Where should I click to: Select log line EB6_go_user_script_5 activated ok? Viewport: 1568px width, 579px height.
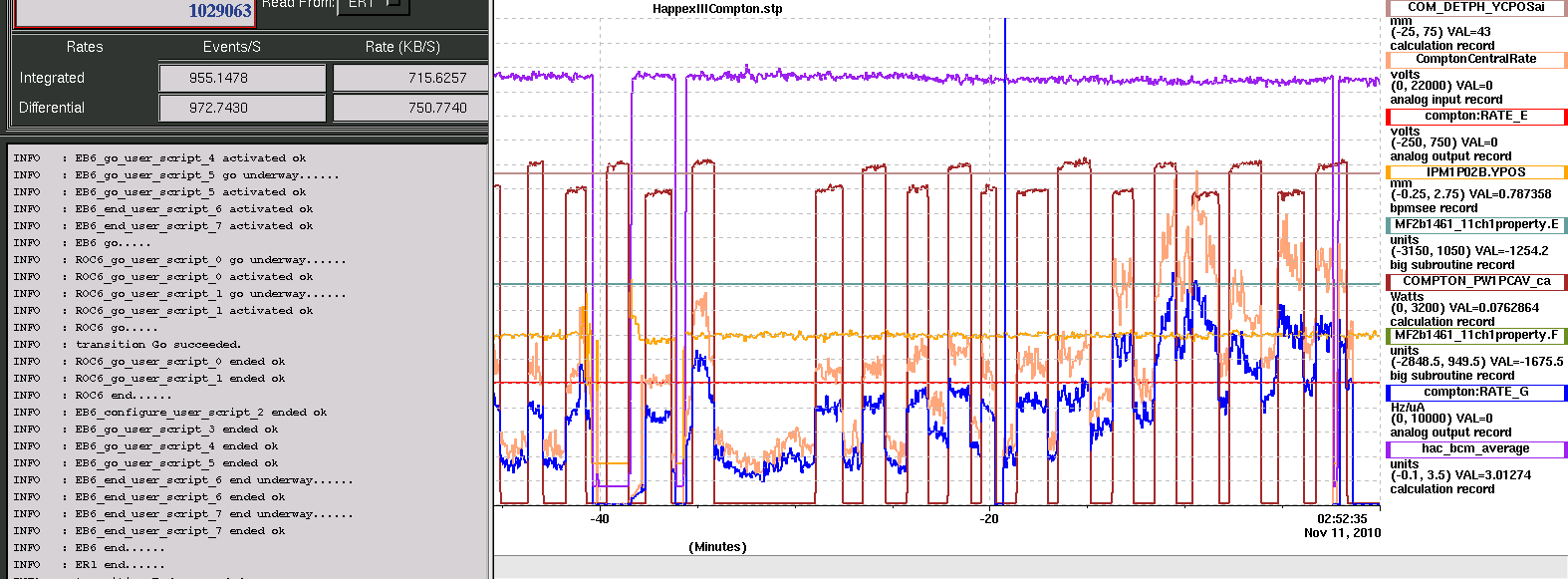pos(159,191)
